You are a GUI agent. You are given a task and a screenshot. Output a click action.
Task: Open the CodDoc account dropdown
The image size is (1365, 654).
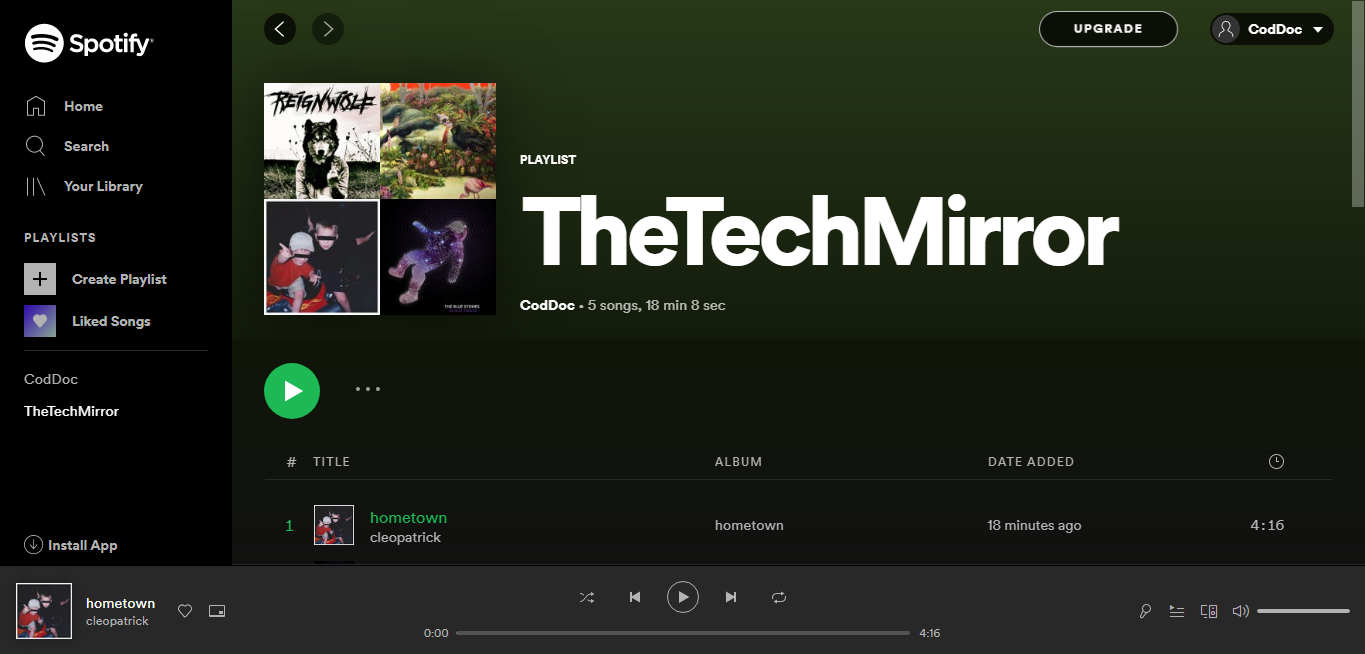pyautogui.click(x=1272, y=29)
